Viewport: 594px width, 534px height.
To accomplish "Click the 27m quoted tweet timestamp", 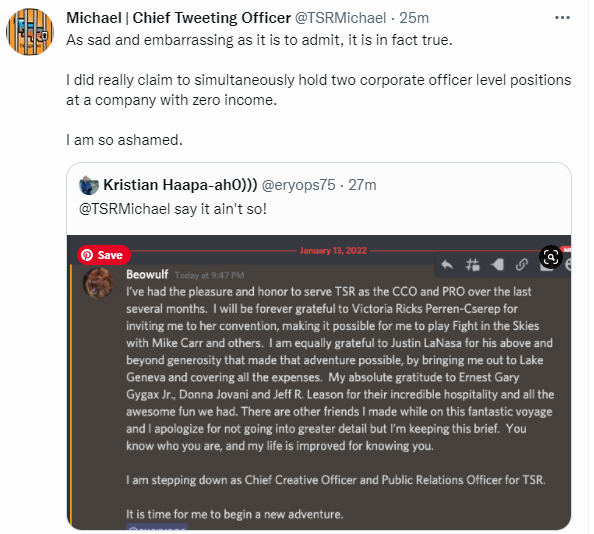I will point(362,185).
